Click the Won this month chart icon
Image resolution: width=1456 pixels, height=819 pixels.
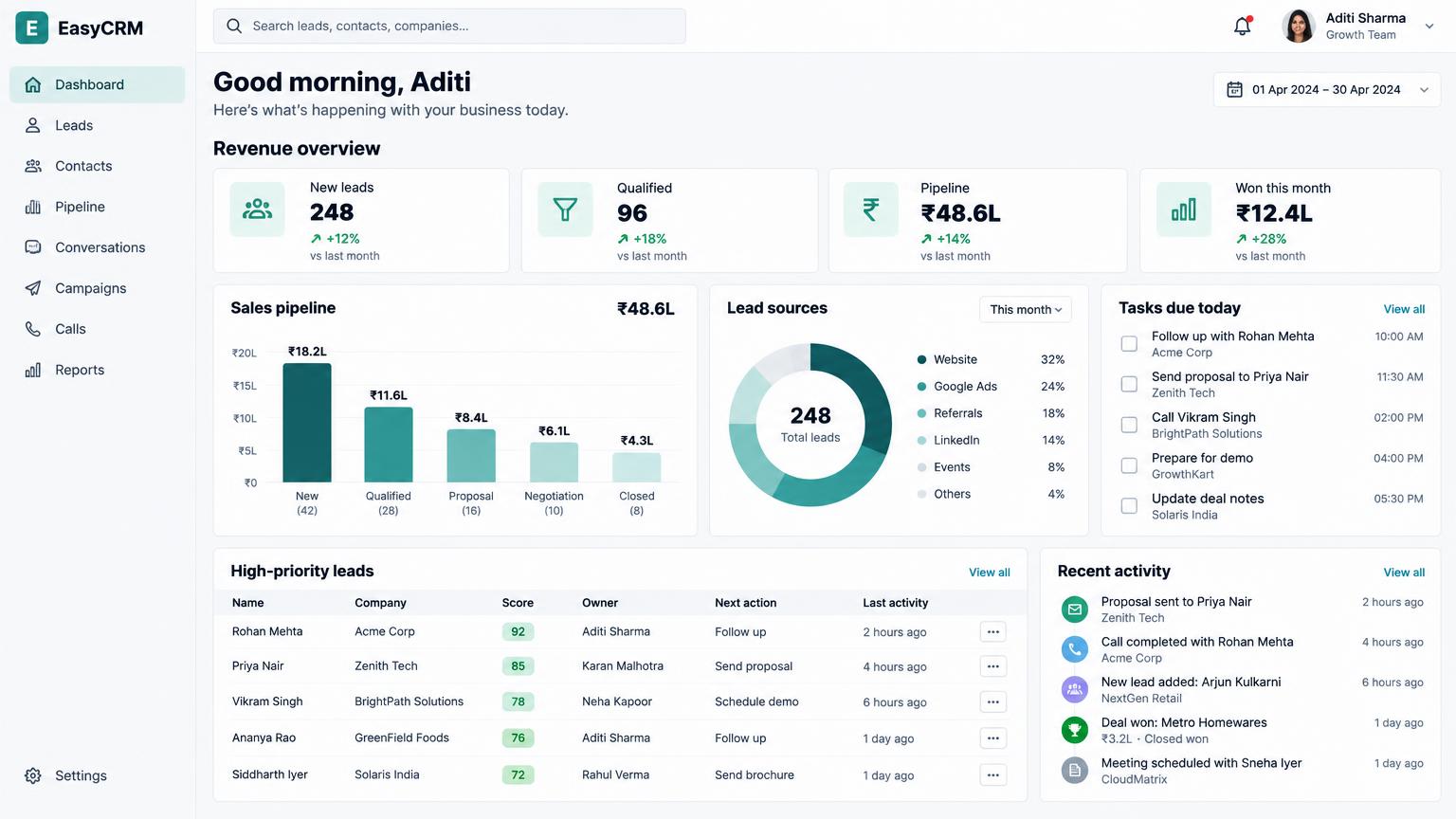coord(1184,209)
